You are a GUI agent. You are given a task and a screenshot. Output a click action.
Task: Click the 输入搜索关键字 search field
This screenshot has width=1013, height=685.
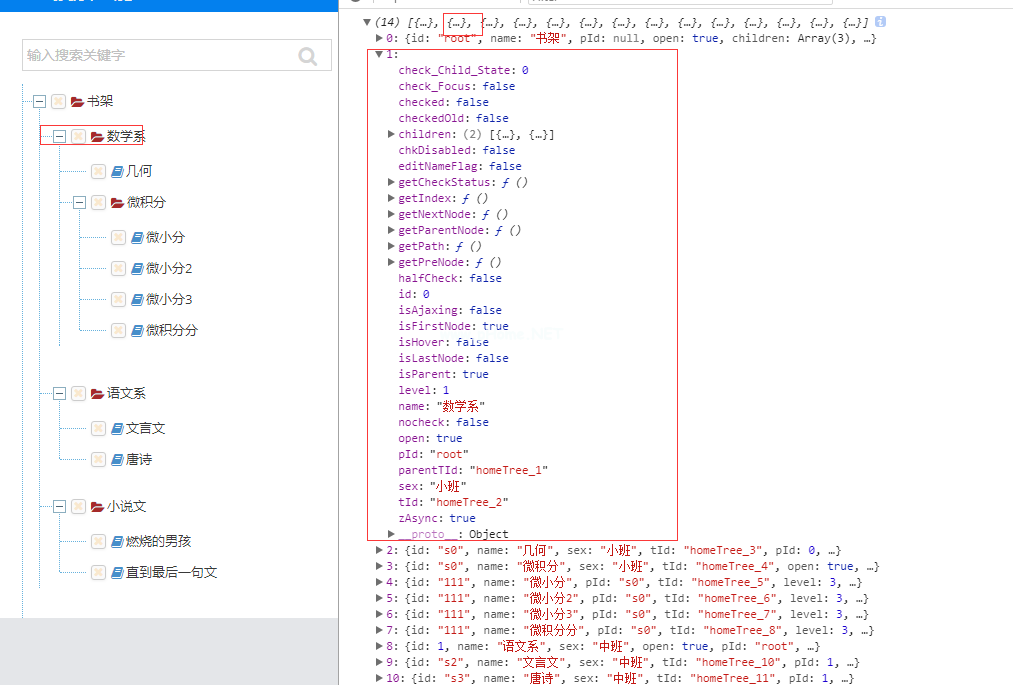[158, 56]
